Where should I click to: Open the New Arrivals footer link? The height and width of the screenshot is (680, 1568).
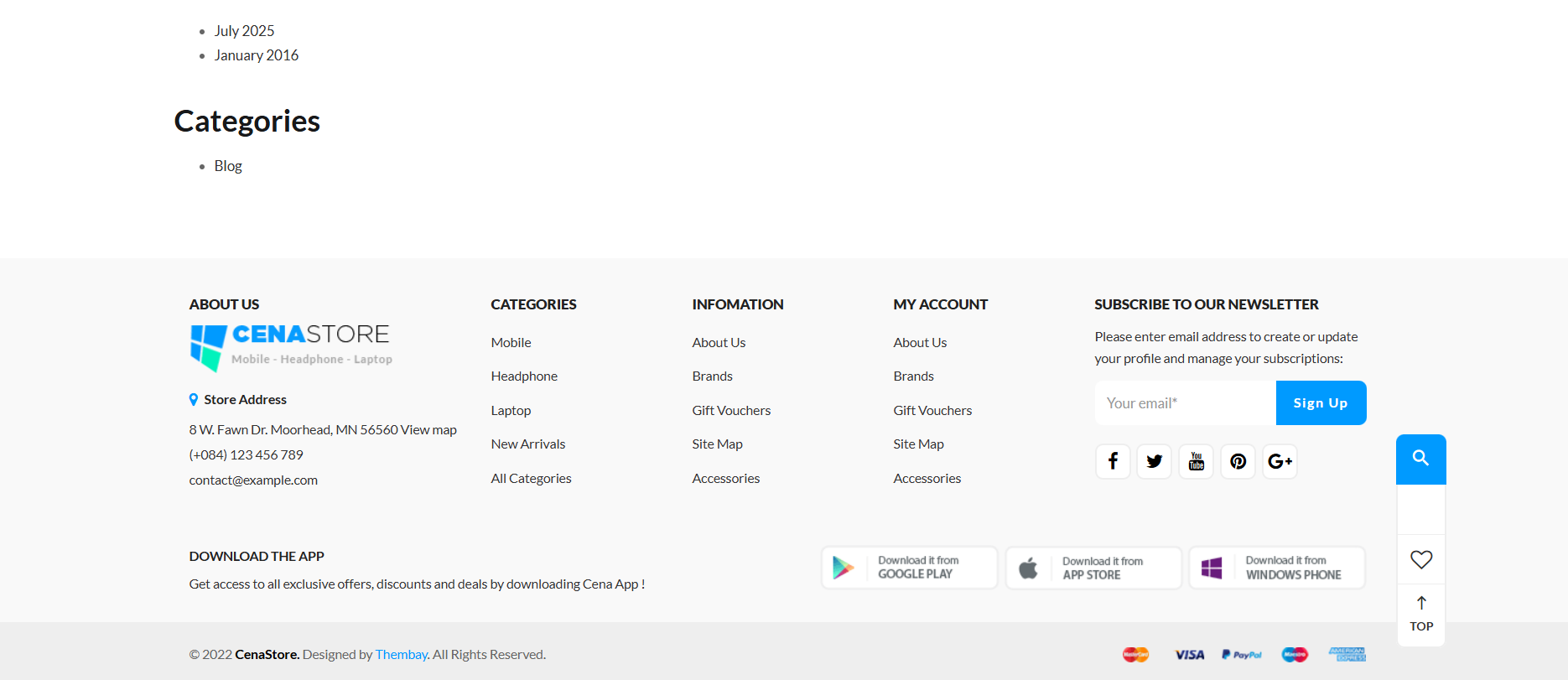click(528, 444)
